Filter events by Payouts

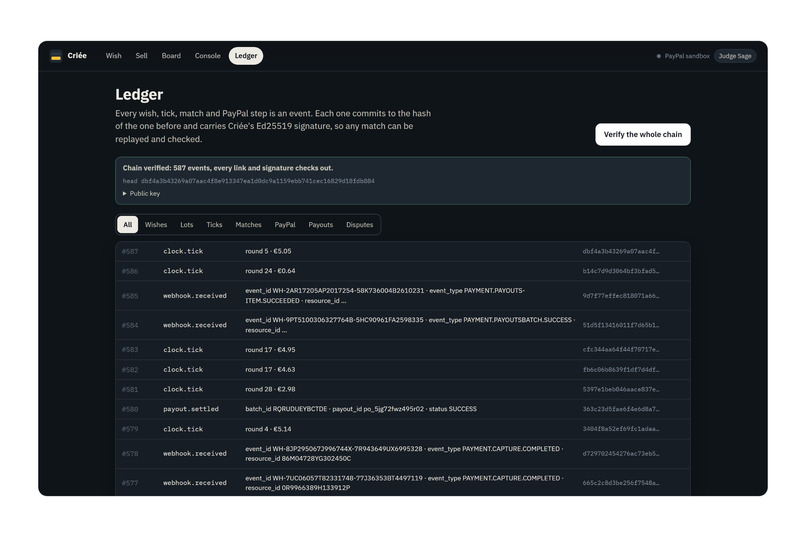(x=321, y=225)
